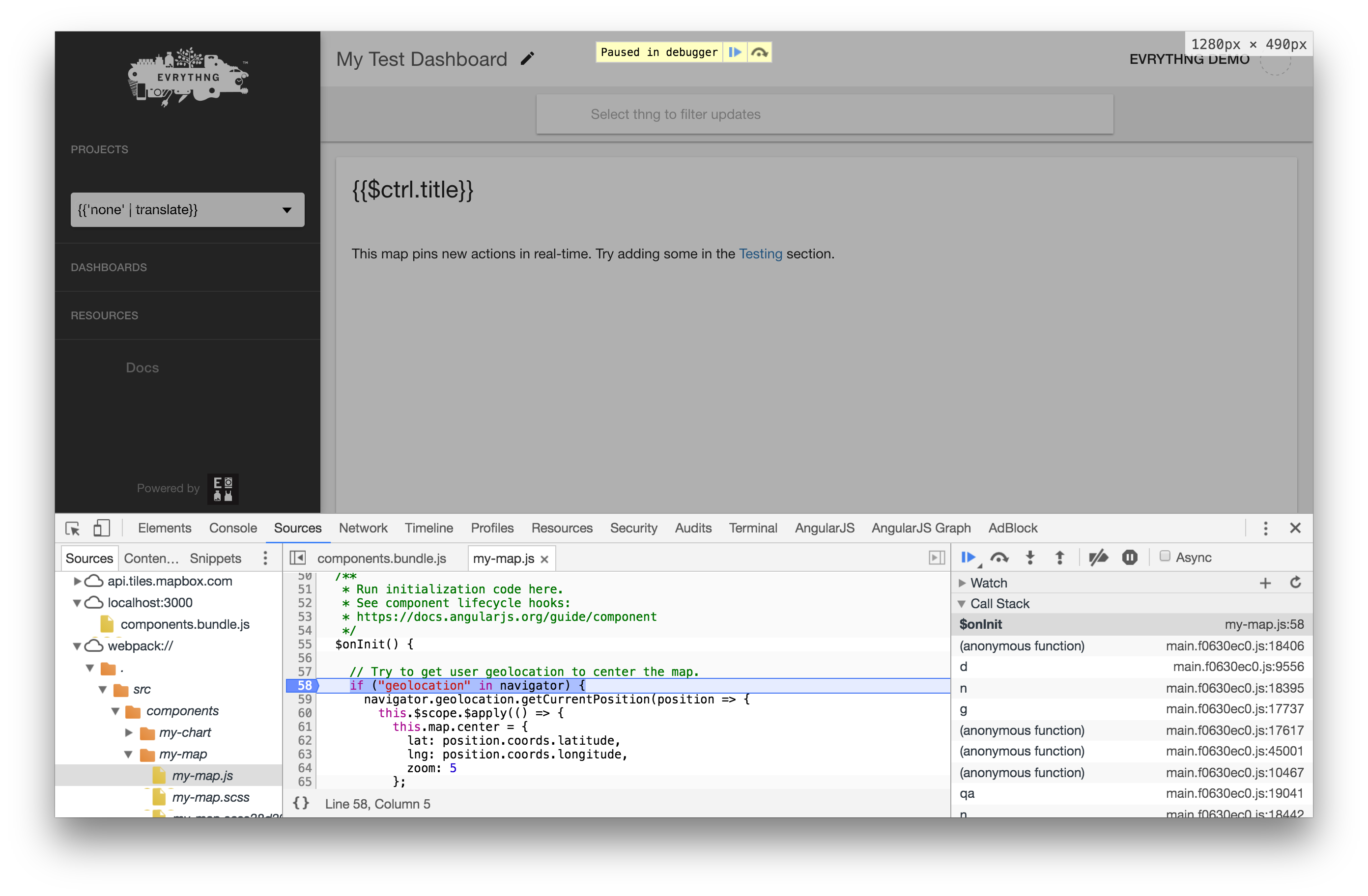Expand the Watch section
Image resolution: width=1368 pixels, height=896 pixels.
pos(962,583)
